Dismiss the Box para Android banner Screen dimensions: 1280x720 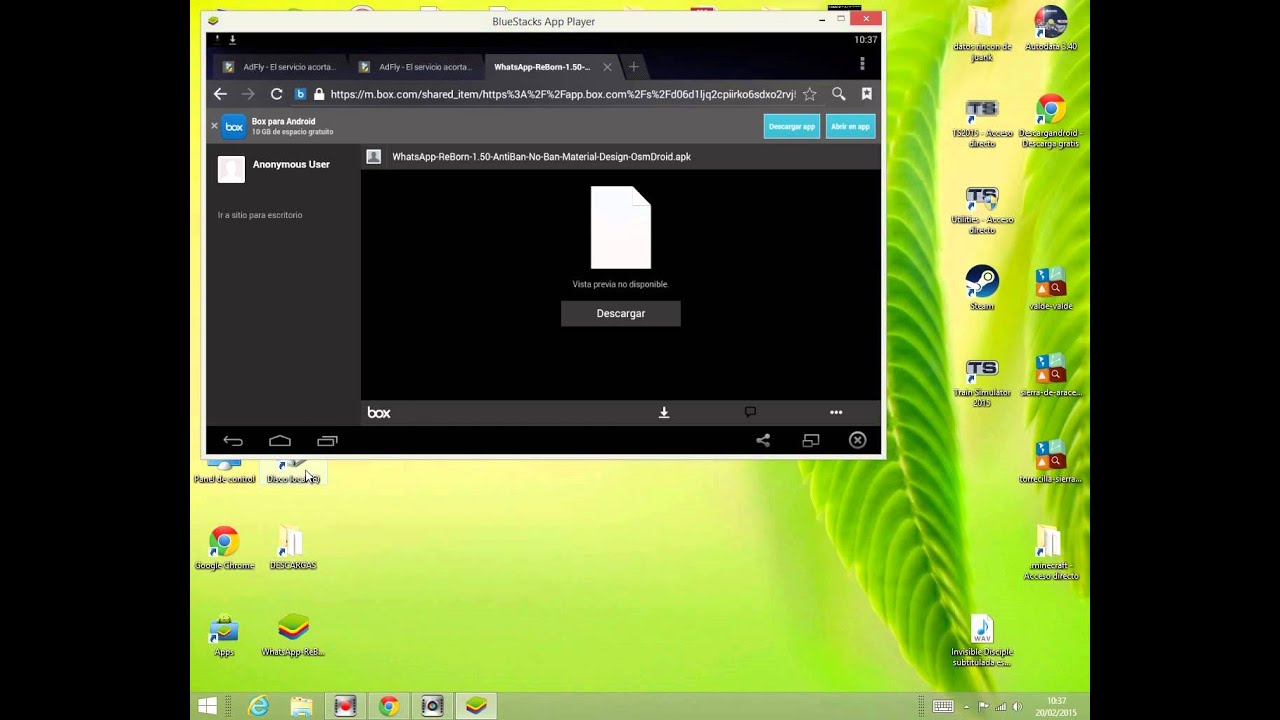[x=214, y=126]
